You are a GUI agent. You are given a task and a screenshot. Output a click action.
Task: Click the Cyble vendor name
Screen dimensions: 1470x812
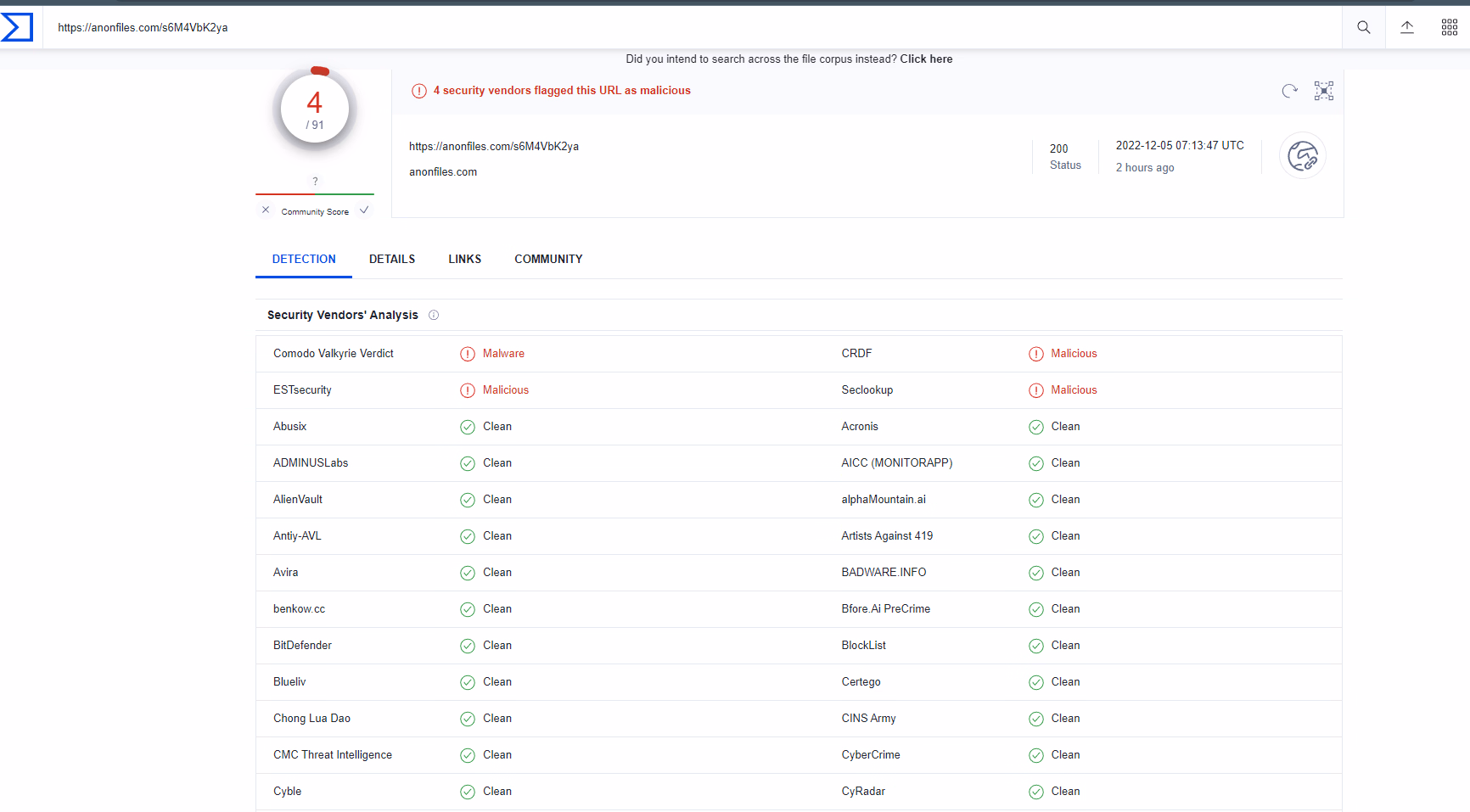coord(288,792)
